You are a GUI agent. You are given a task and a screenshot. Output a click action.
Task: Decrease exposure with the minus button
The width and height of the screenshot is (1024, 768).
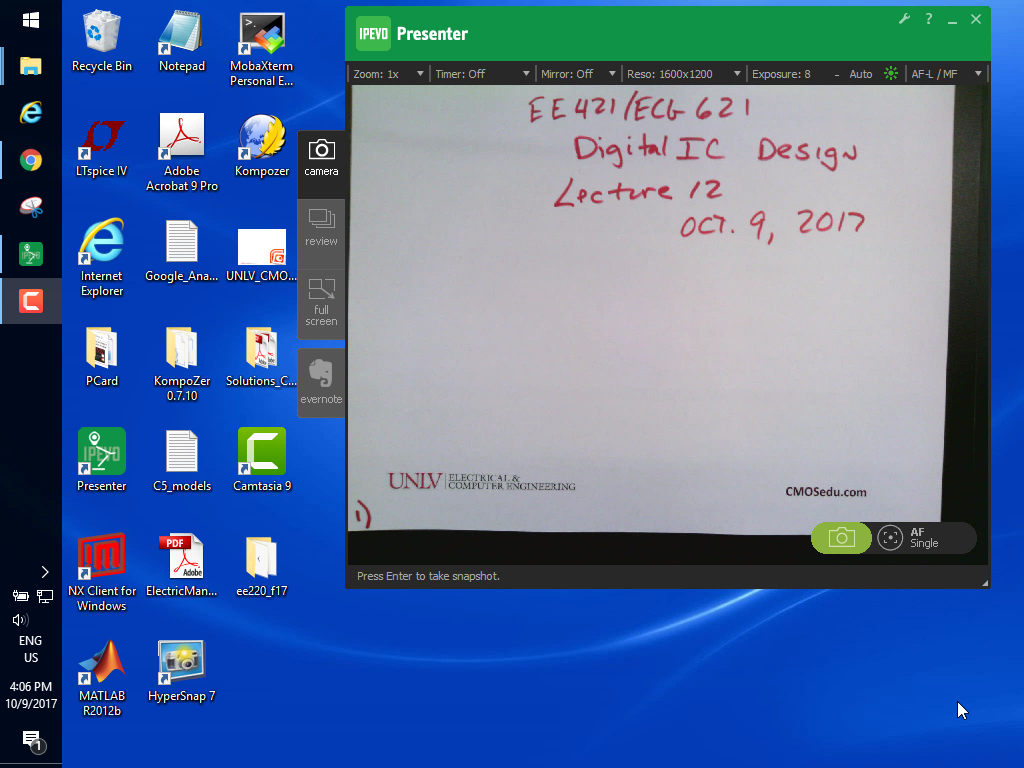837,74
